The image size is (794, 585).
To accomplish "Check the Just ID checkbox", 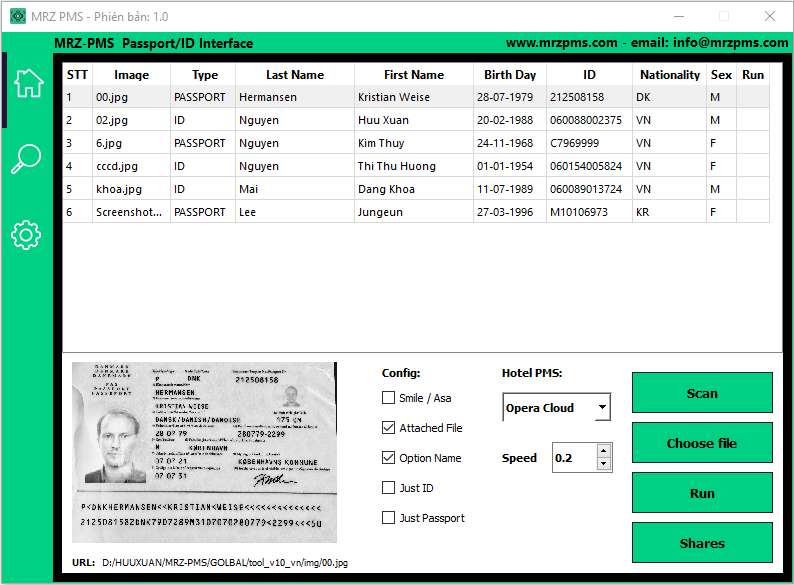I will tap(389, 488).
